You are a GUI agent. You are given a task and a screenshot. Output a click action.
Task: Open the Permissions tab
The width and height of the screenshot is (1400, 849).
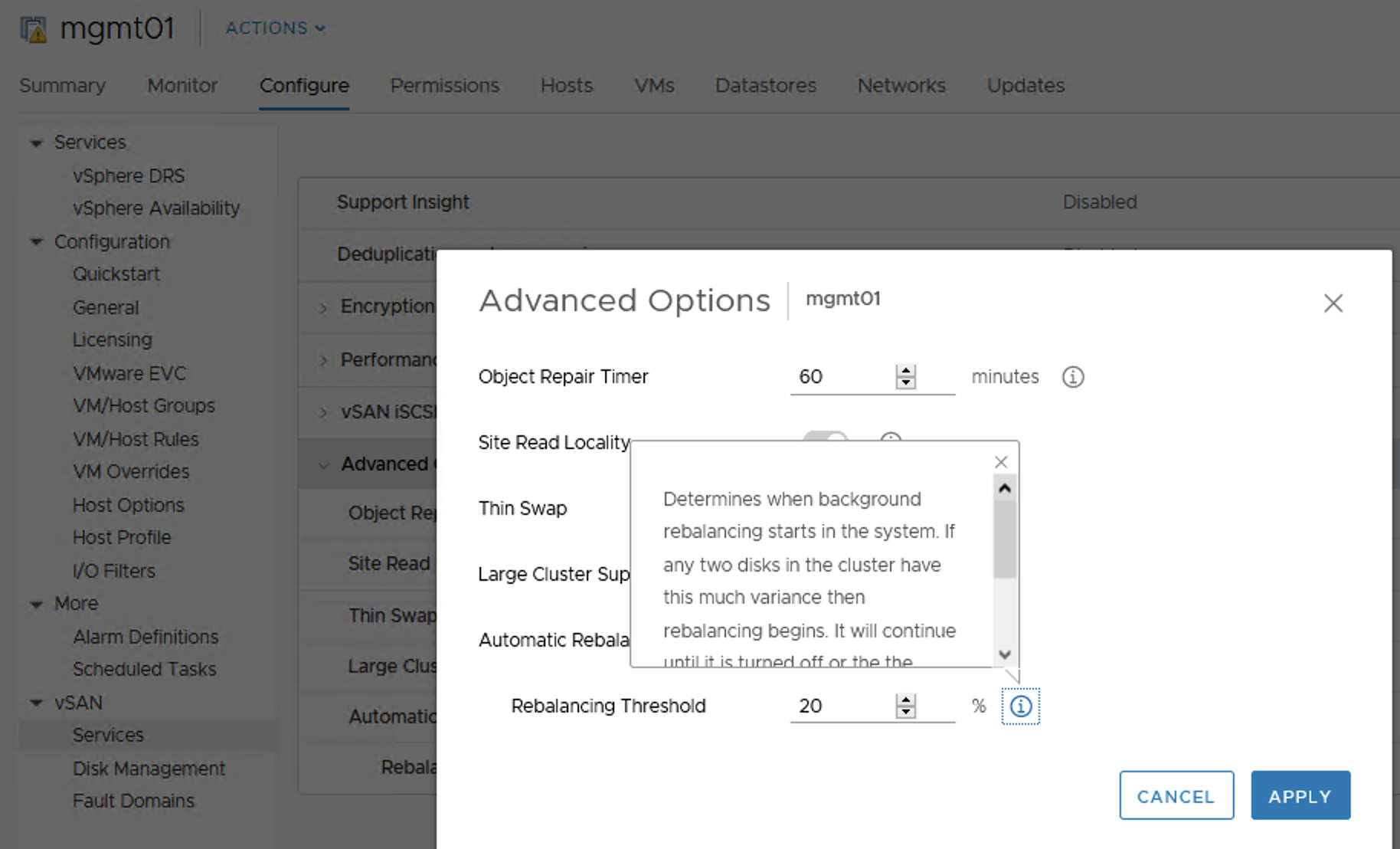pos(445,85)
